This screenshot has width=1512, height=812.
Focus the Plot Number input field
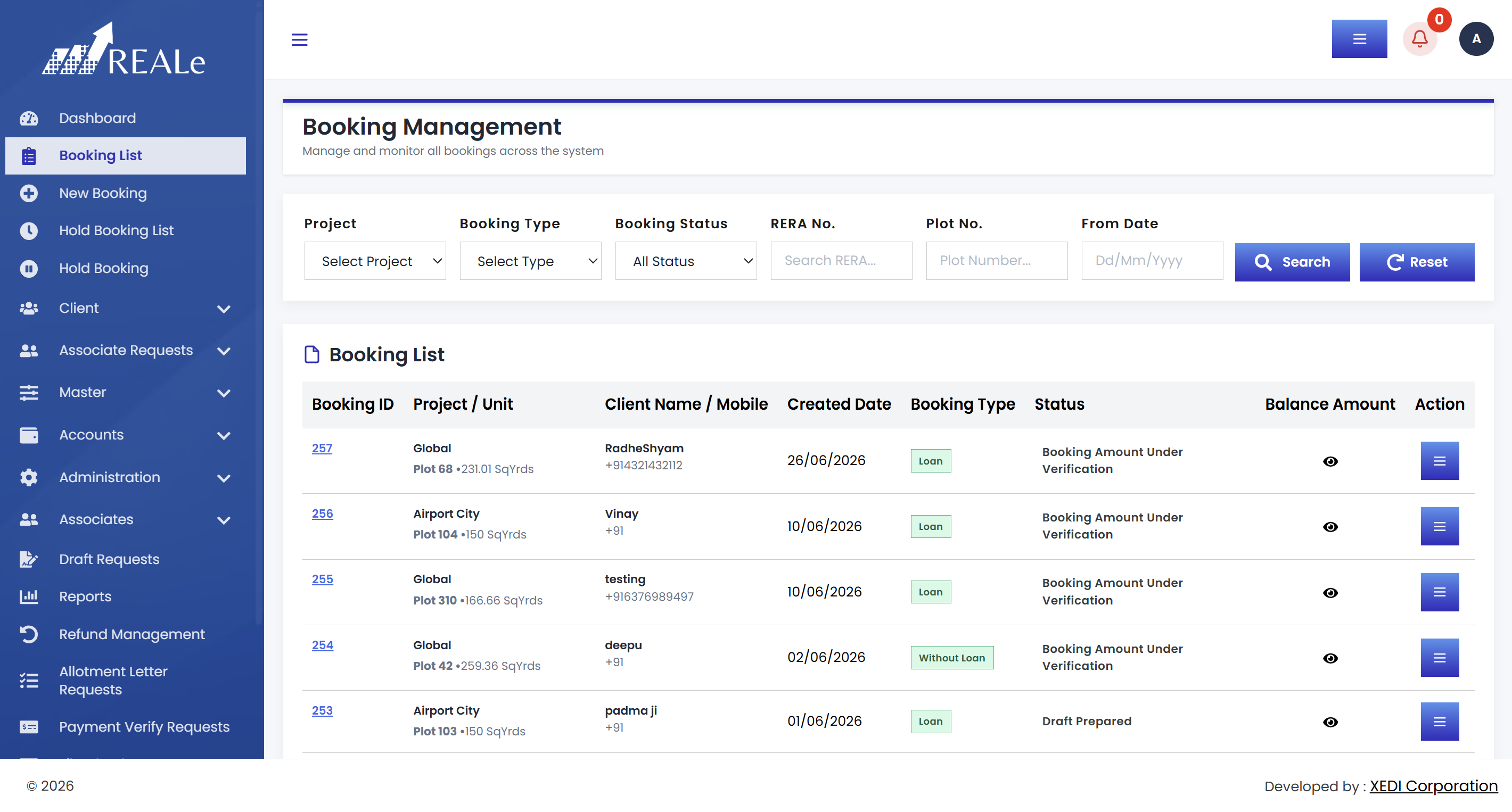(x=997, y=261)
